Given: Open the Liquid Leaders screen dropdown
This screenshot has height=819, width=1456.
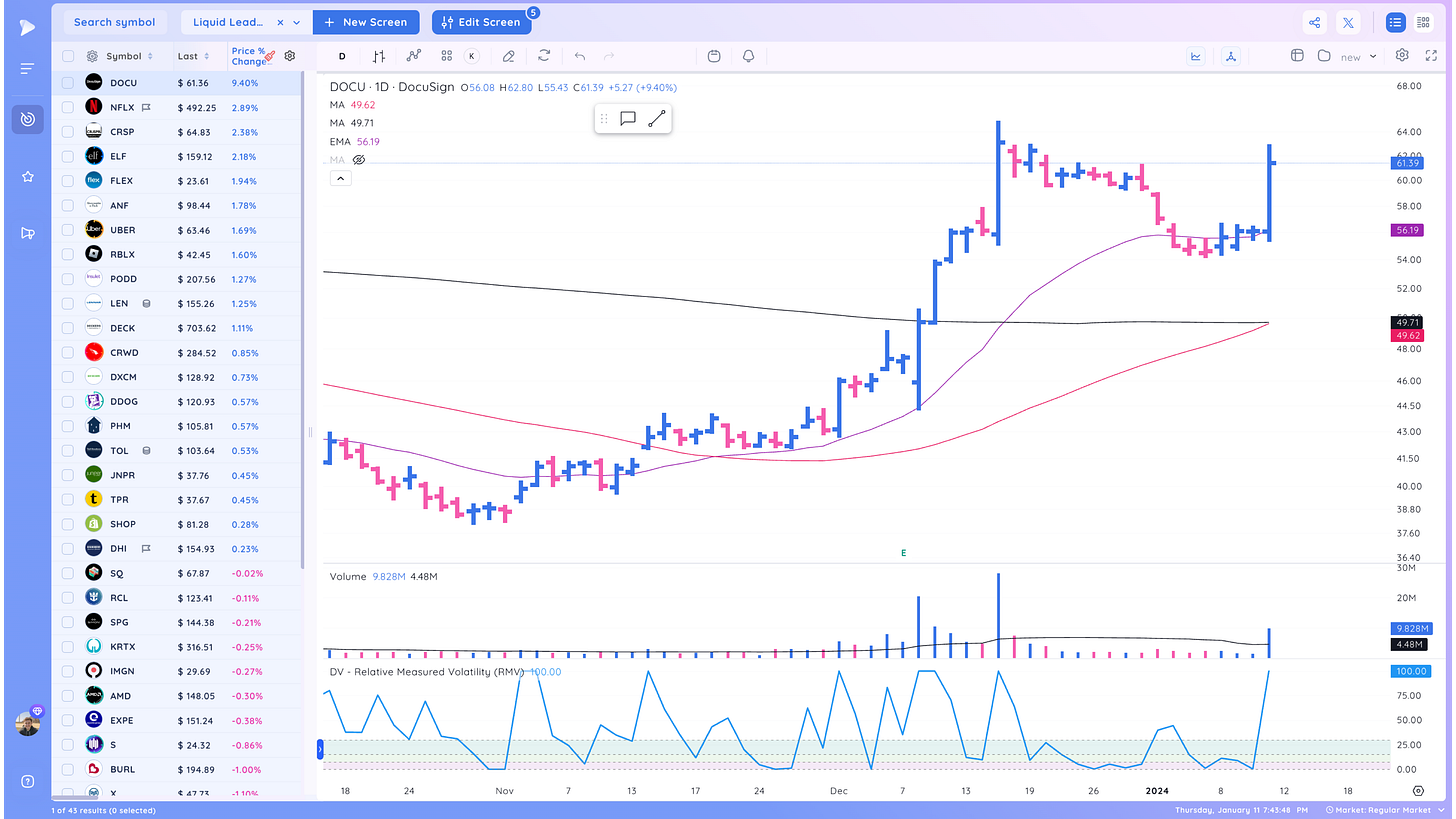Looking at the screenshot, I should tap(297, 22).
